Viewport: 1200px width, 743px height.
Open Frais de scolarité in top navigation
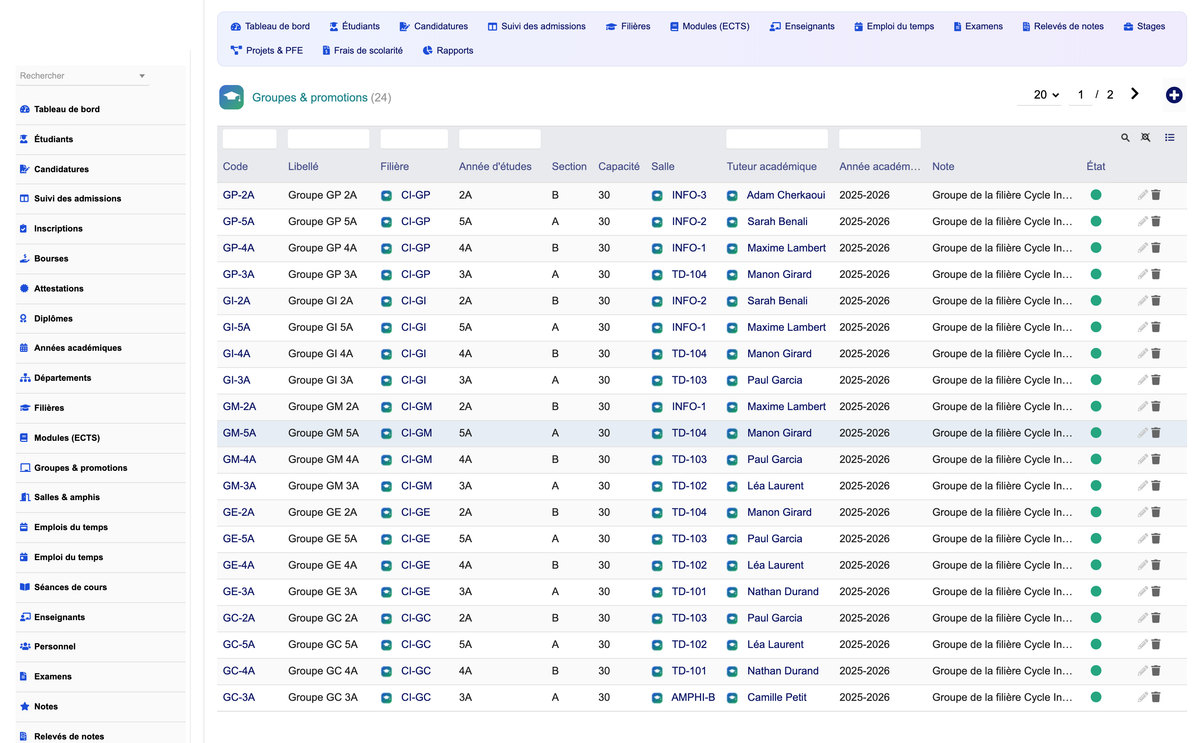click(362, 51)
